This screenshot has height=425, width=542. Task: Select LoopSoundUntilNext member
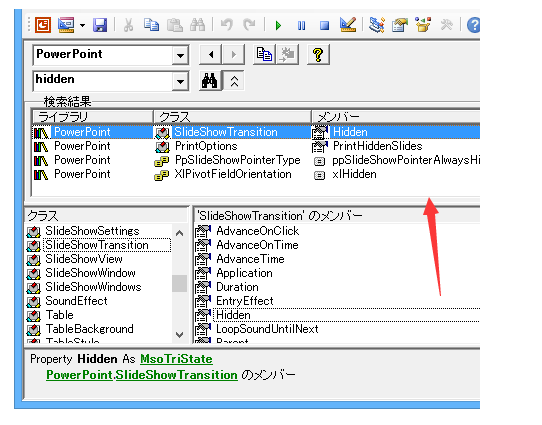point(267,329)
